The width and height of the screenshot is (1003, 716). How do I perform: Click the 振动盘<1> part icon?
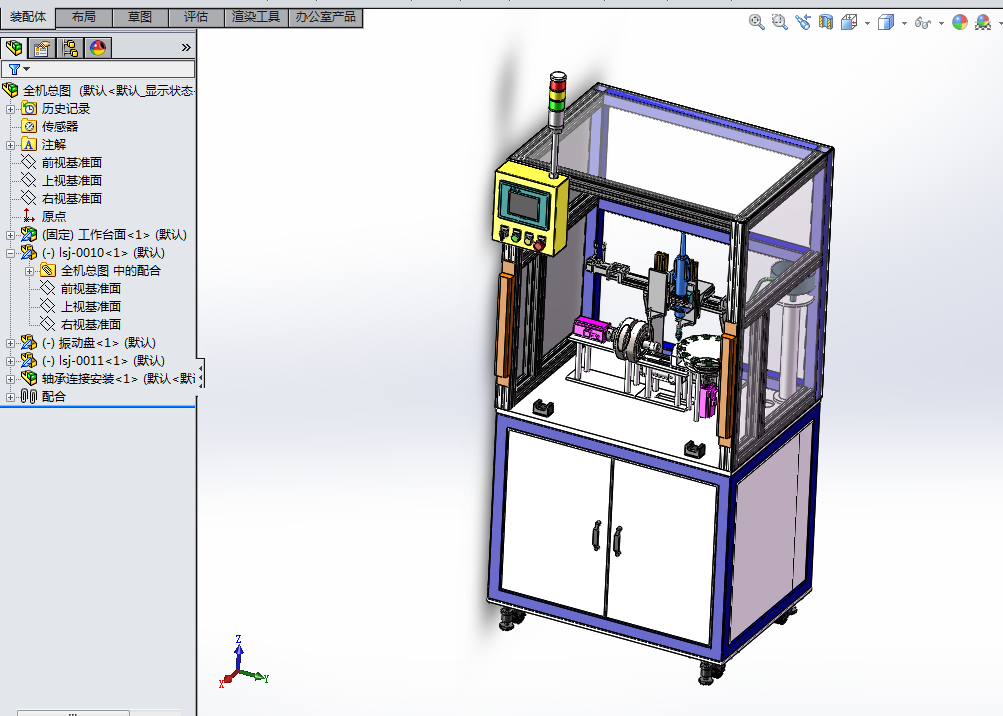[x=29, y=342]
